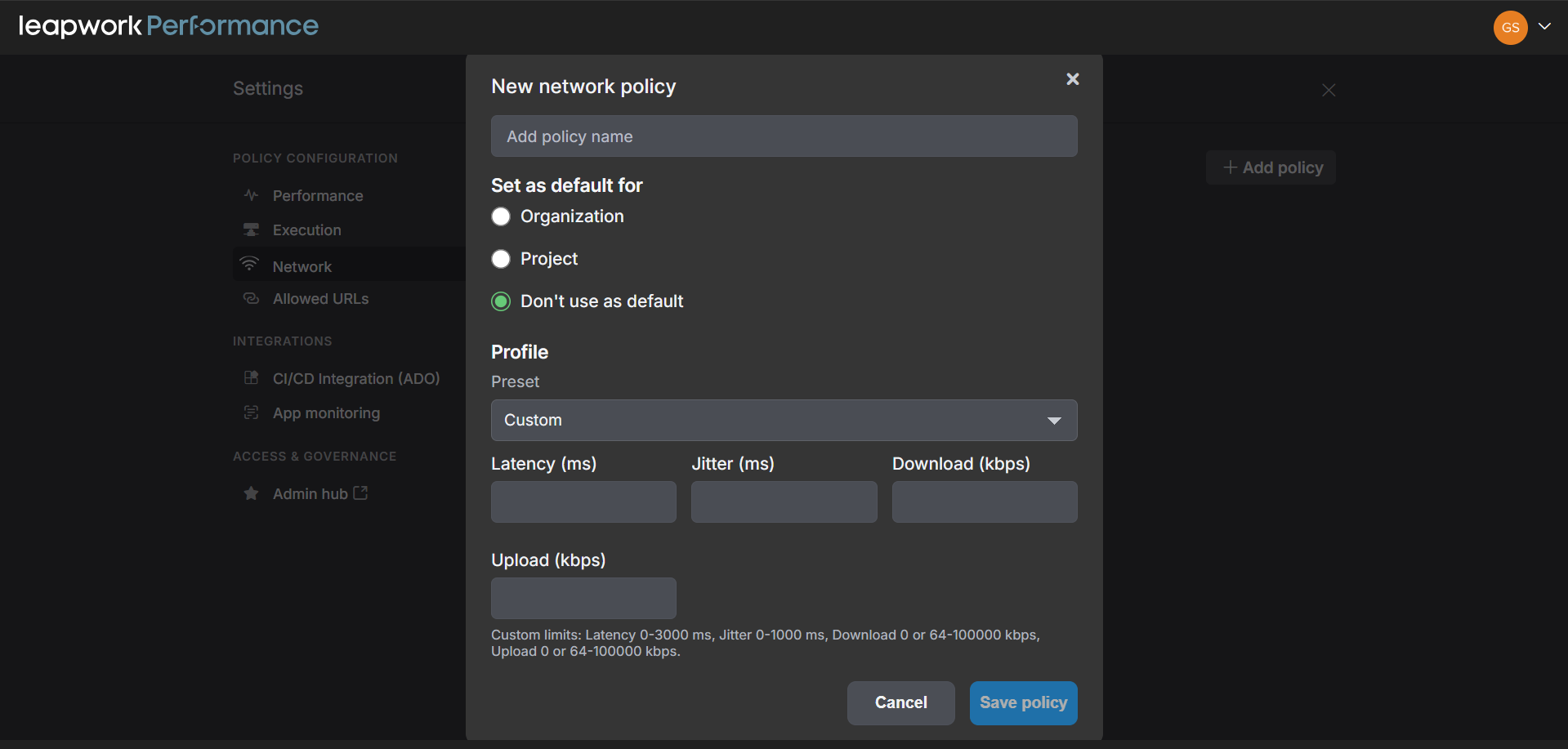Open Performance settings section
Viewport: 1568px width, 749px height.
318,195
